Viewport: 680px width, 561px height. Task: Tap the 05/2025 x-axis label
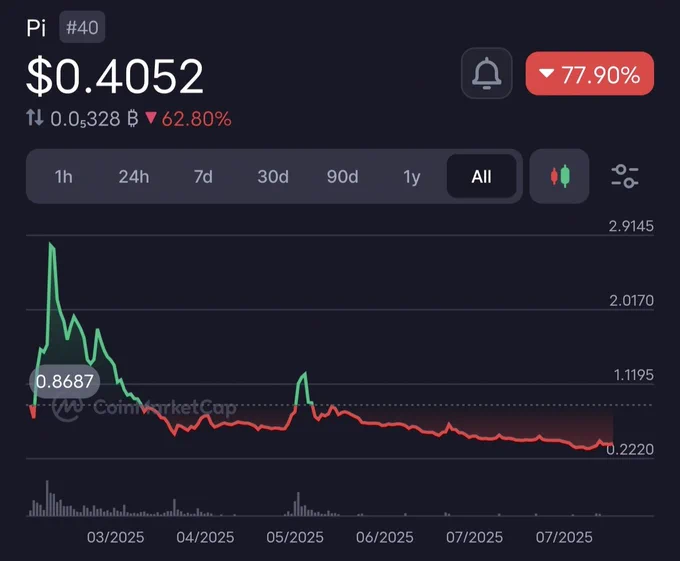(295, 537)
